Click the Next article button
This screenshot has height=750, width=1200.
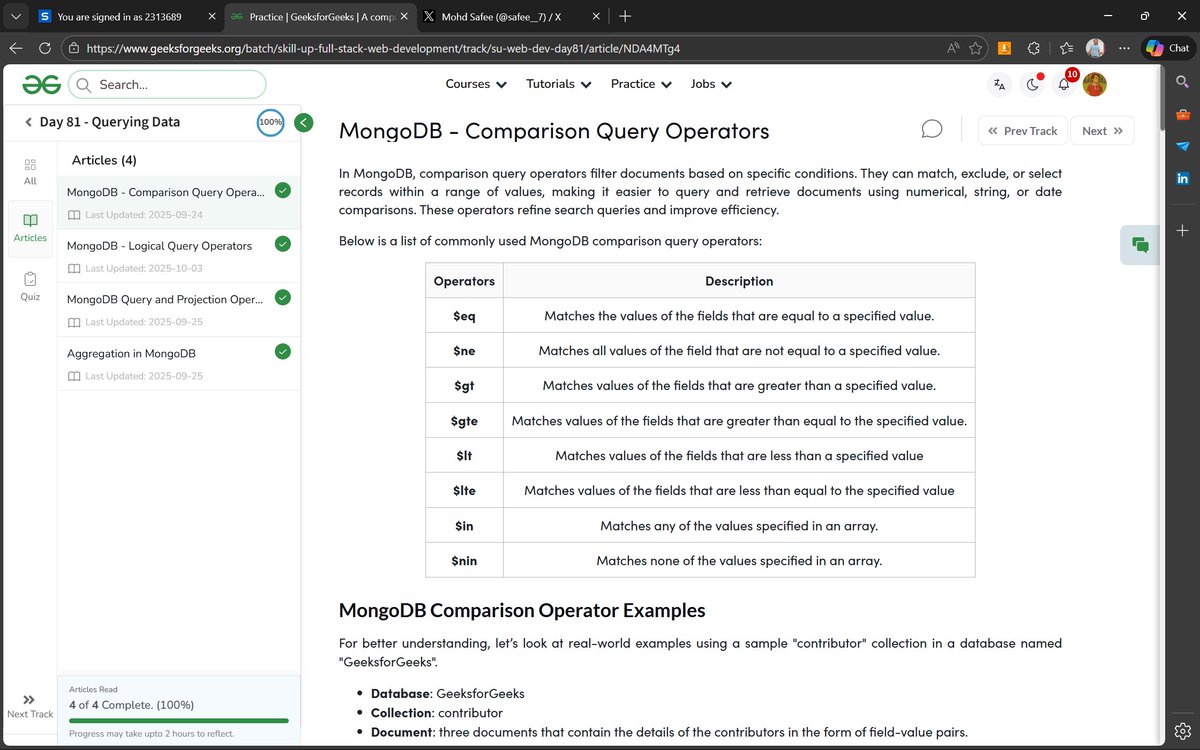1101,131
